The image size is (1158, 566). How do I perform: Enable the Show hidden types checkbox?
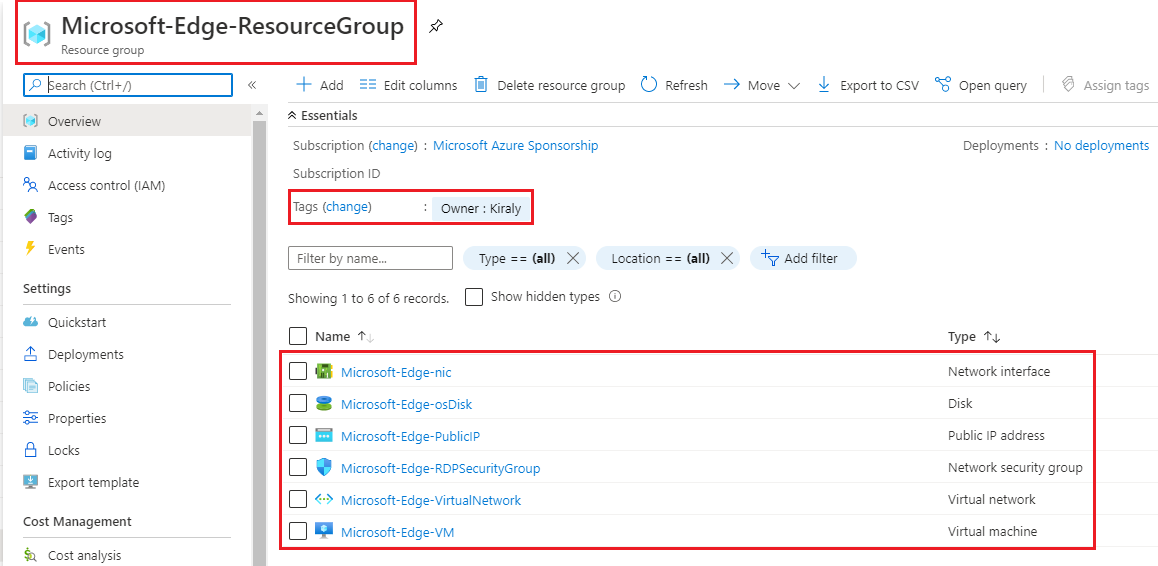click(x=474, y=297)
